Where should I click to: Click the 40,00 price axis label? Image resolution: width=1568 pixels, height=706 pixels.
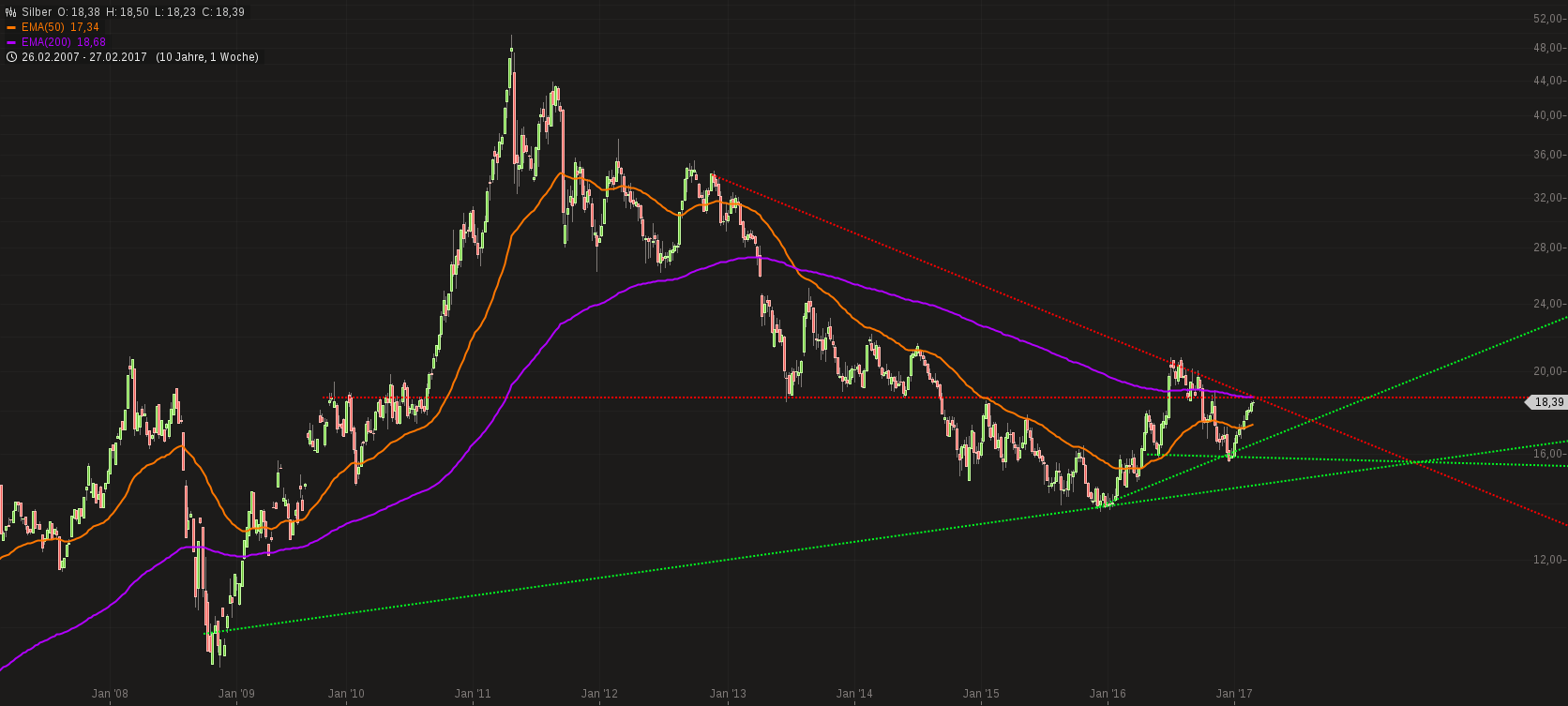(x=1546, y=115)
